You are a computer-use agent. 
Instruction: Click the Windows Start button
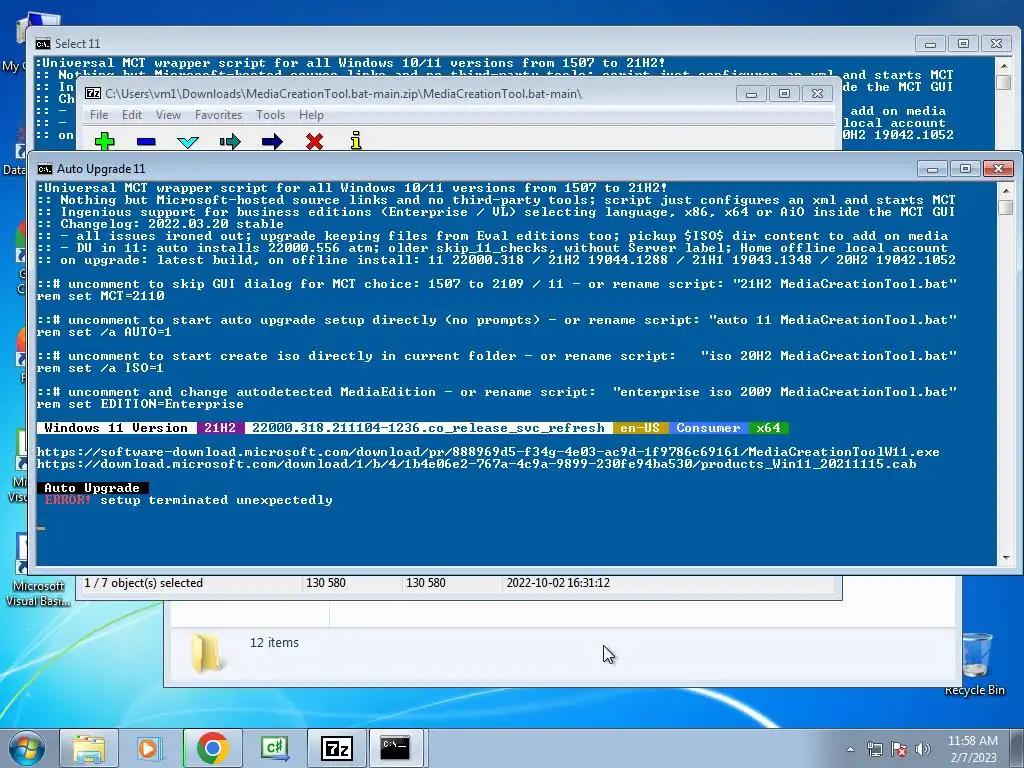click(x=26, y=748)
